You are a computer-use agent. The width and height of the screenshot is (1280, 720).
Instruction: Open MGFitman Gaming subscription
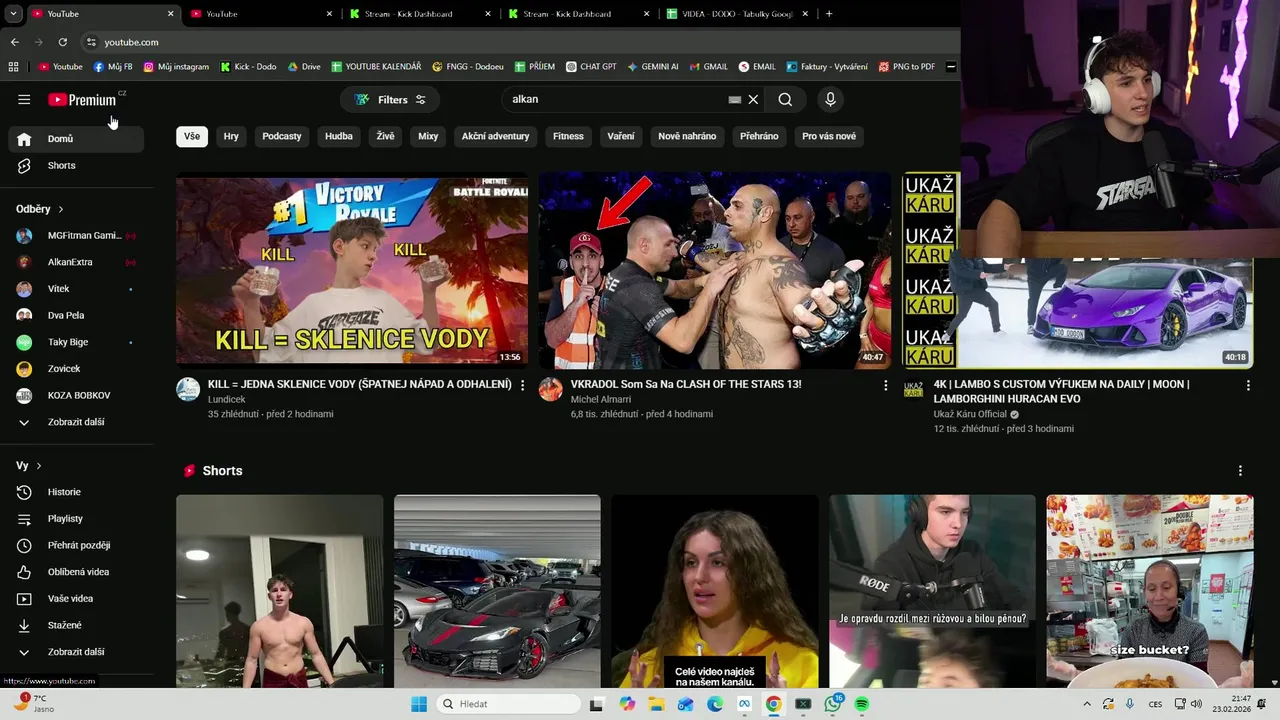click(76, 235)
